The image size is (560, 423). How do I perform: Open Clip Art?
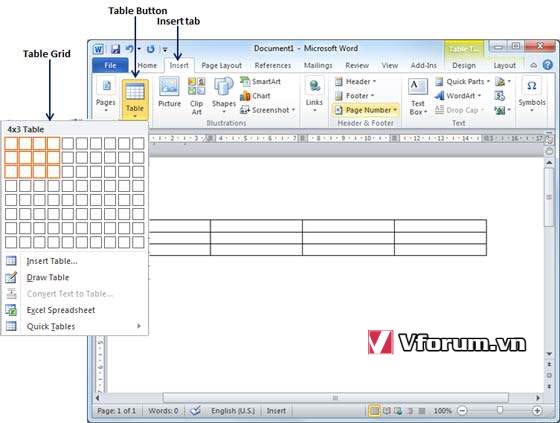coord(196,96)
